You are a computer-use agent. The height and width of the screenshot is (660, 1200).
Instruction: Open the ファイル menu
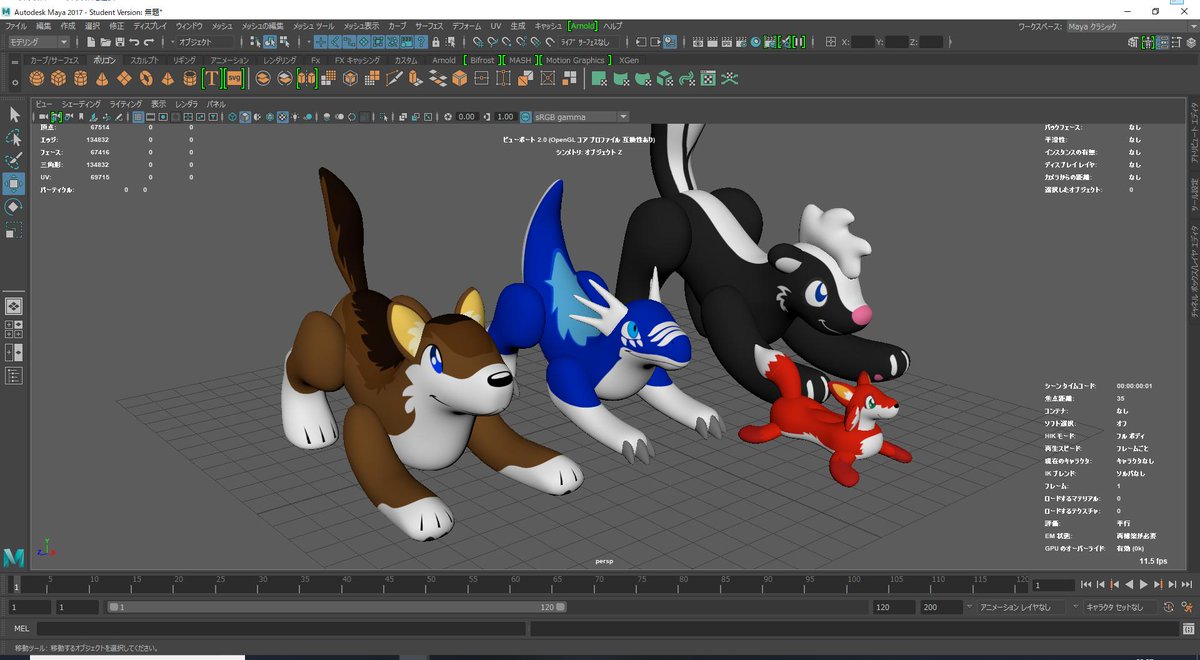click(17, 25)
